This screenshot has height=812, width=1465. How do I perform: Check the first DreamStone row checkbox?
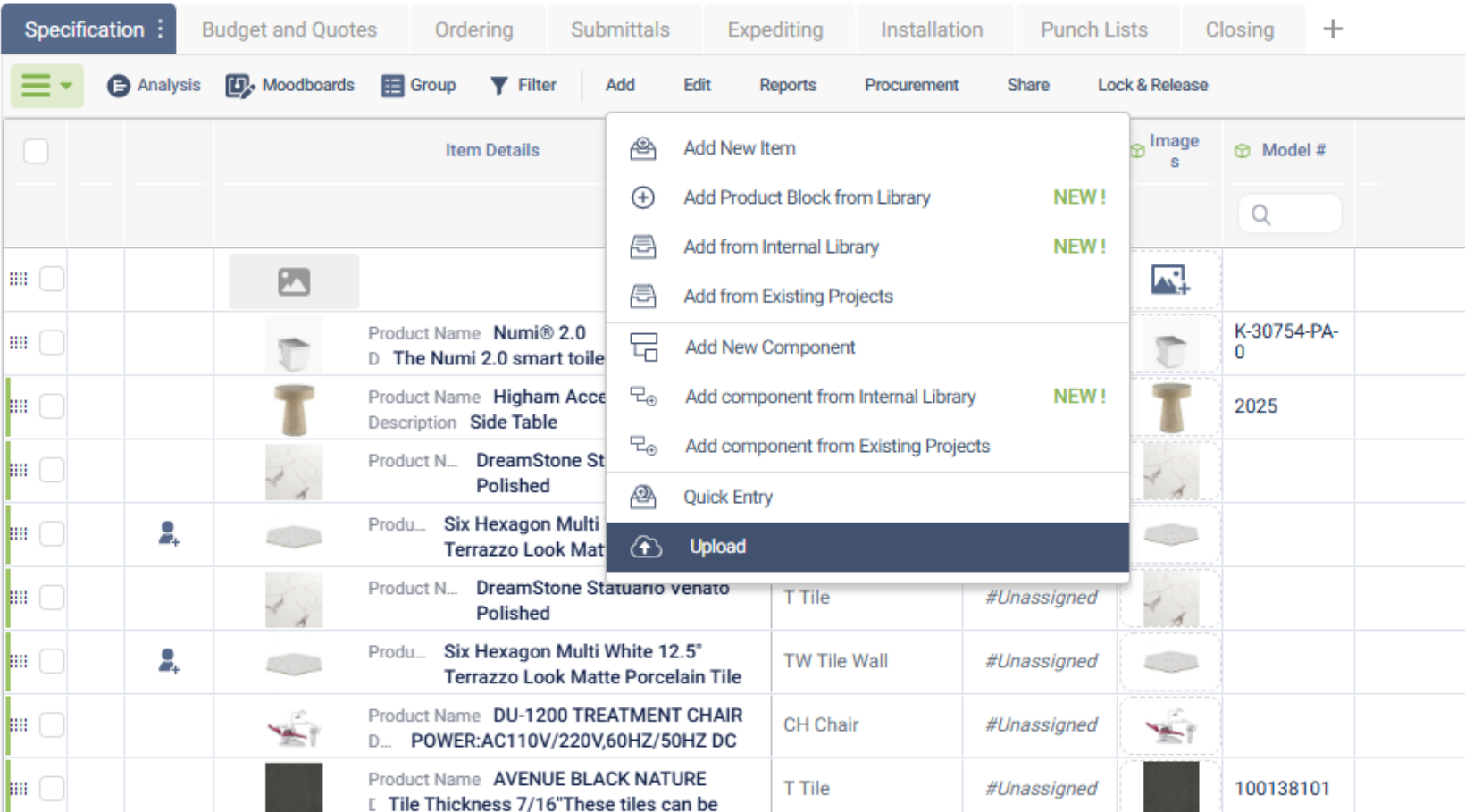[52, 470]
